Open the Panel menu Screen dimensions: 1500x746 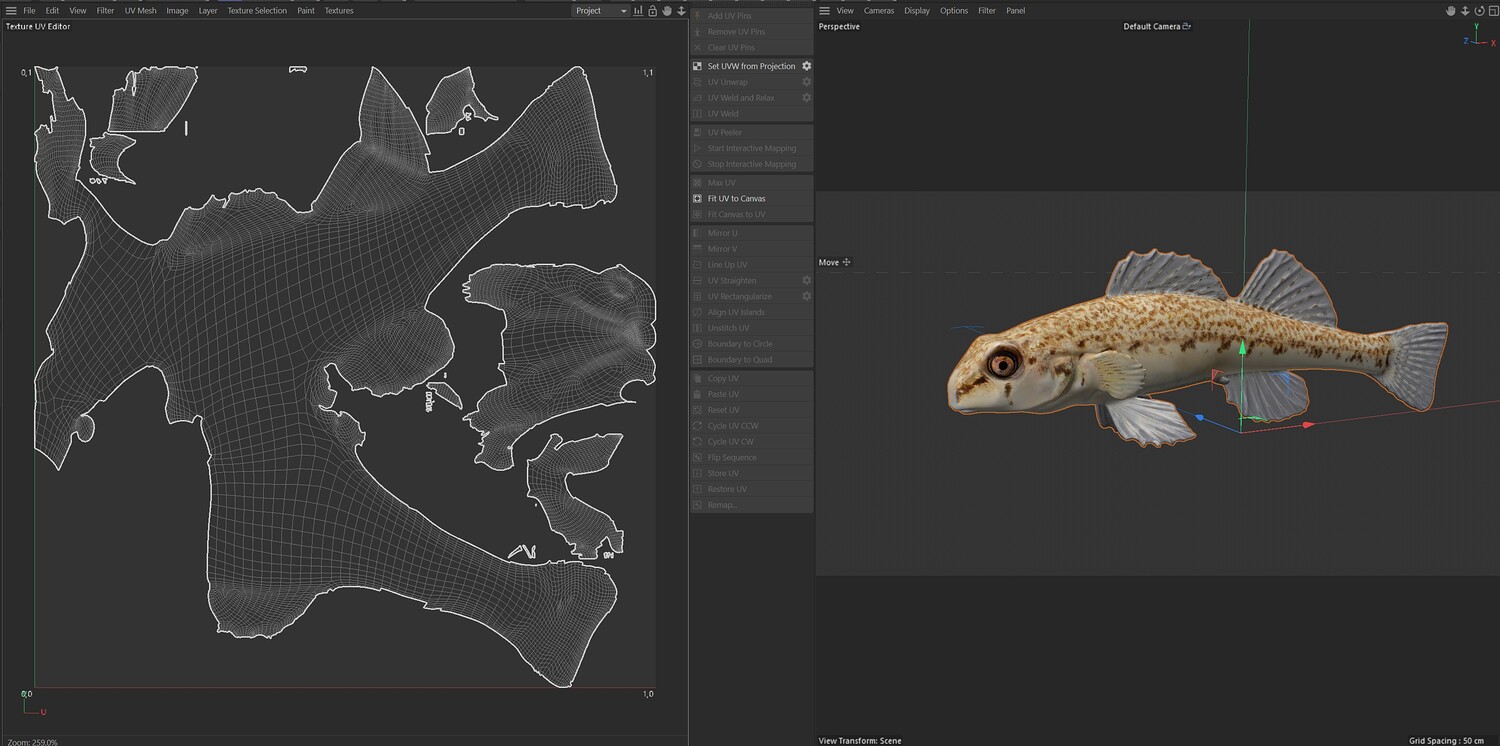pyautogui.click(x=1015, y=10)
